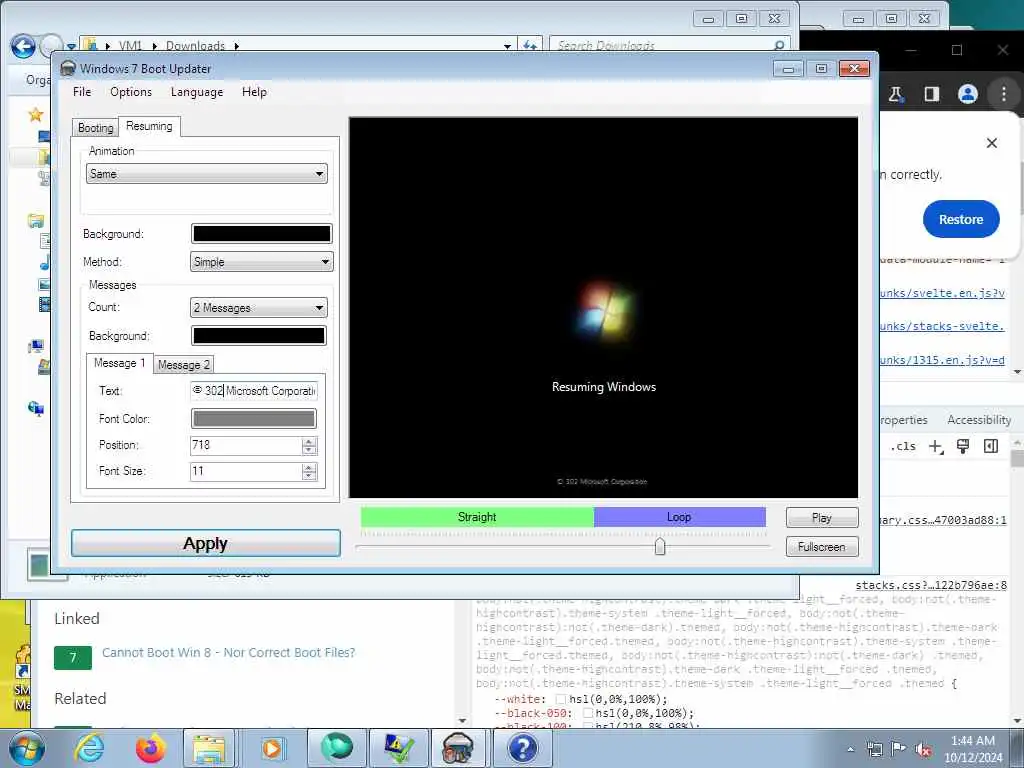Click the Explorer back arrow button
This screenshot has height=768, width=1024.
click(x=23, y=46)
